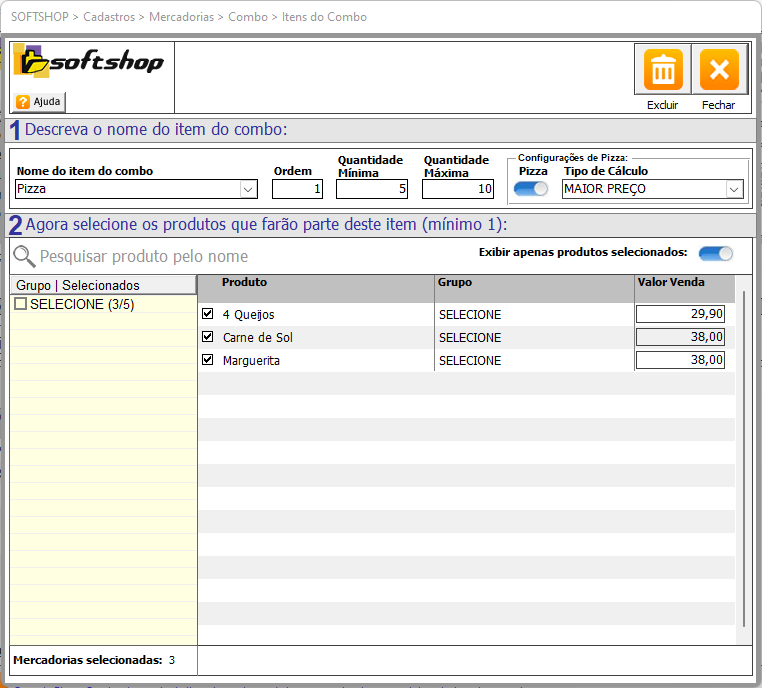Click the Quantidade Máxima input field
This screenshot has height=688, width=762.
pos(457,189)
